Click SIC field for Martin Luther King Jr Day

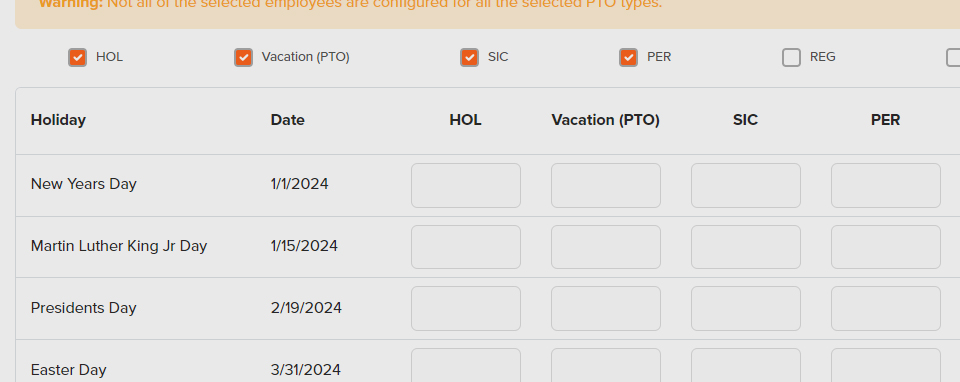click(746, 247)
